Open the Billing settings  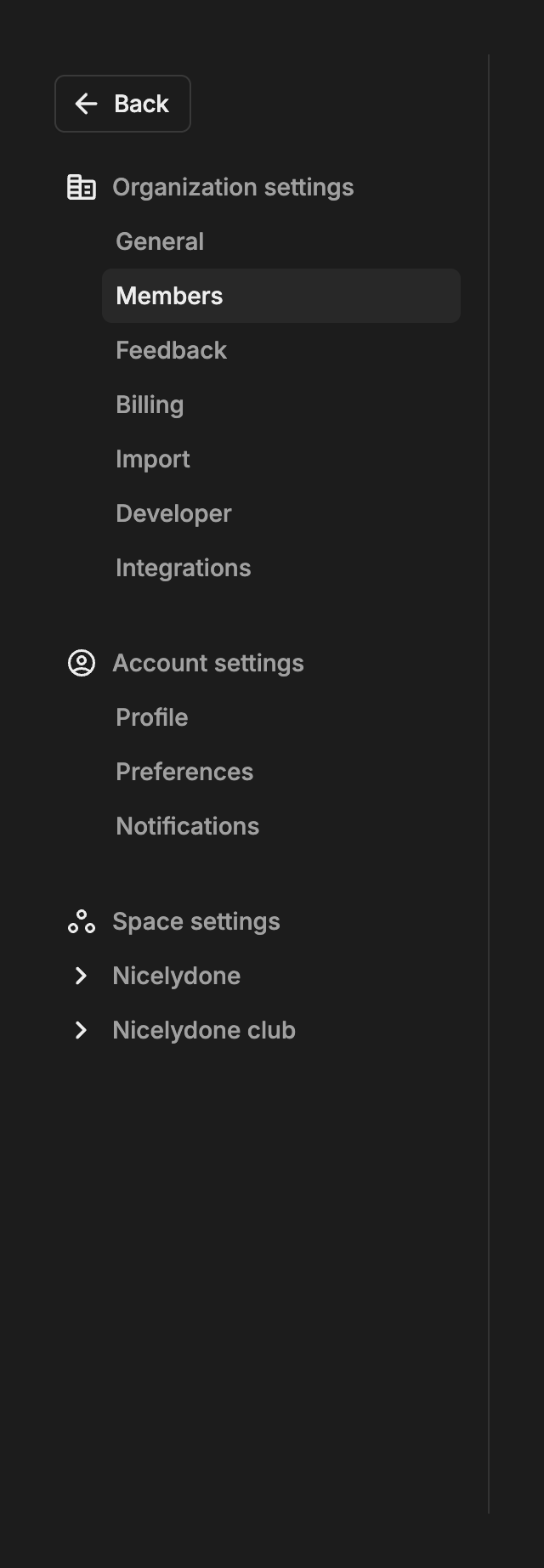pos(150,405)
